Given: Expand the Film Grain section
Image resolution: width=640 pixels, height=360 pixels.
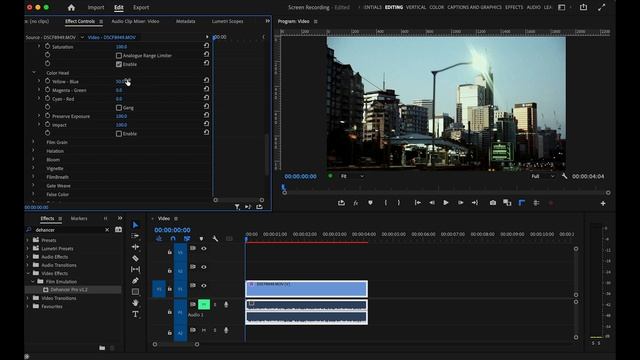Looking at the screenshot, I should [x=33, y=142].
